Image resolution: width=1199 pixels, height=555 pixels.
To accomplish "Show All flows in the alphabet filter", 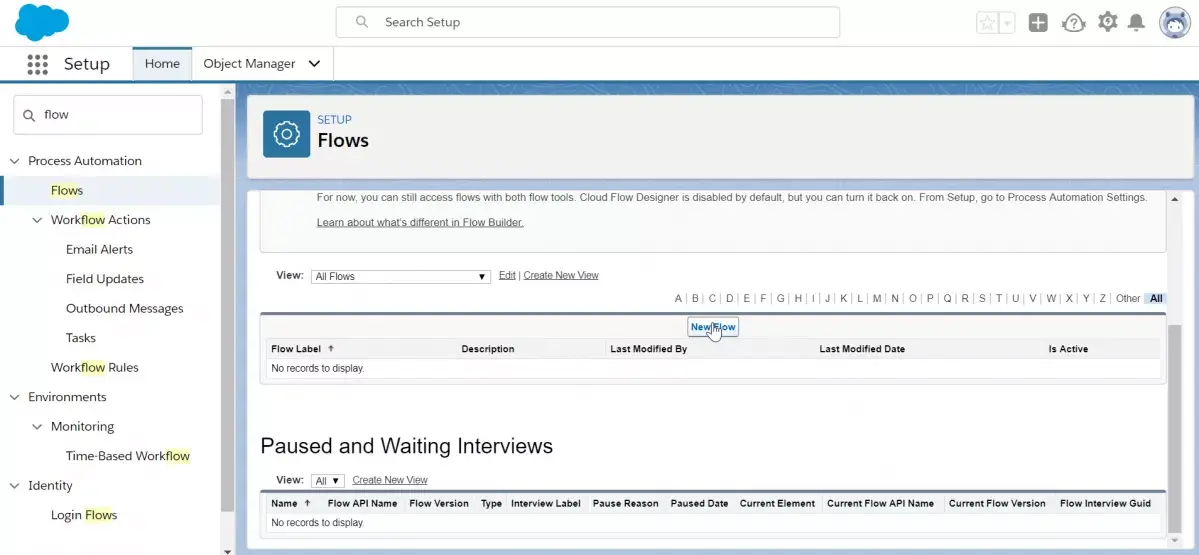I will coord(1156,298).
